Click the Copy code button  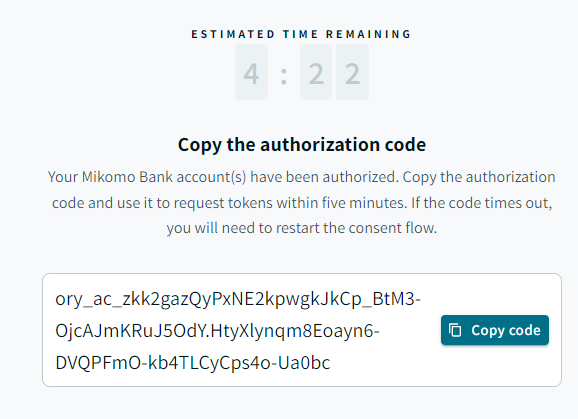point(495,330)
